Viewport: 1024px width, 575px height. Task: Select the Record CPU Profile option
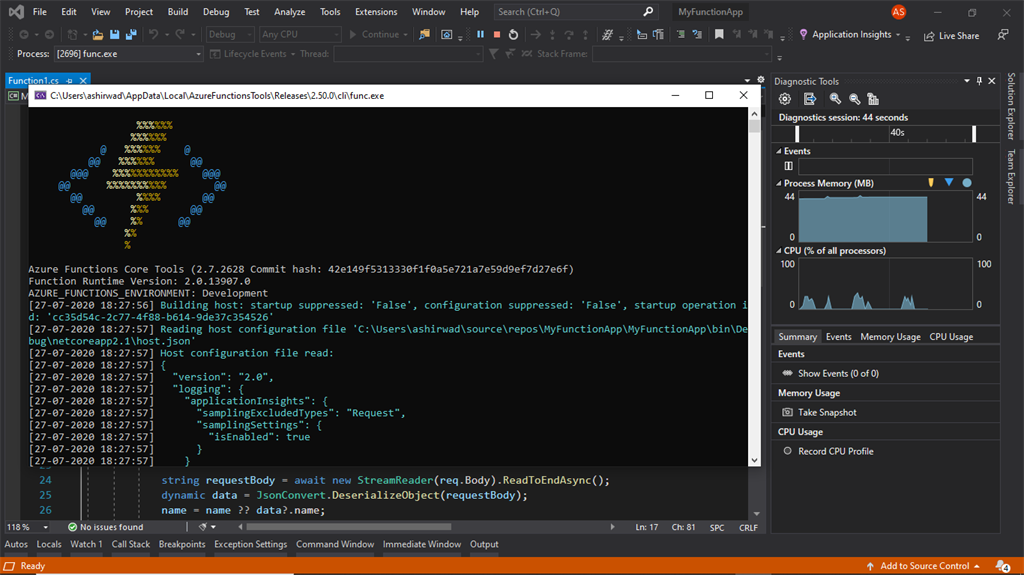coord(835,452)
